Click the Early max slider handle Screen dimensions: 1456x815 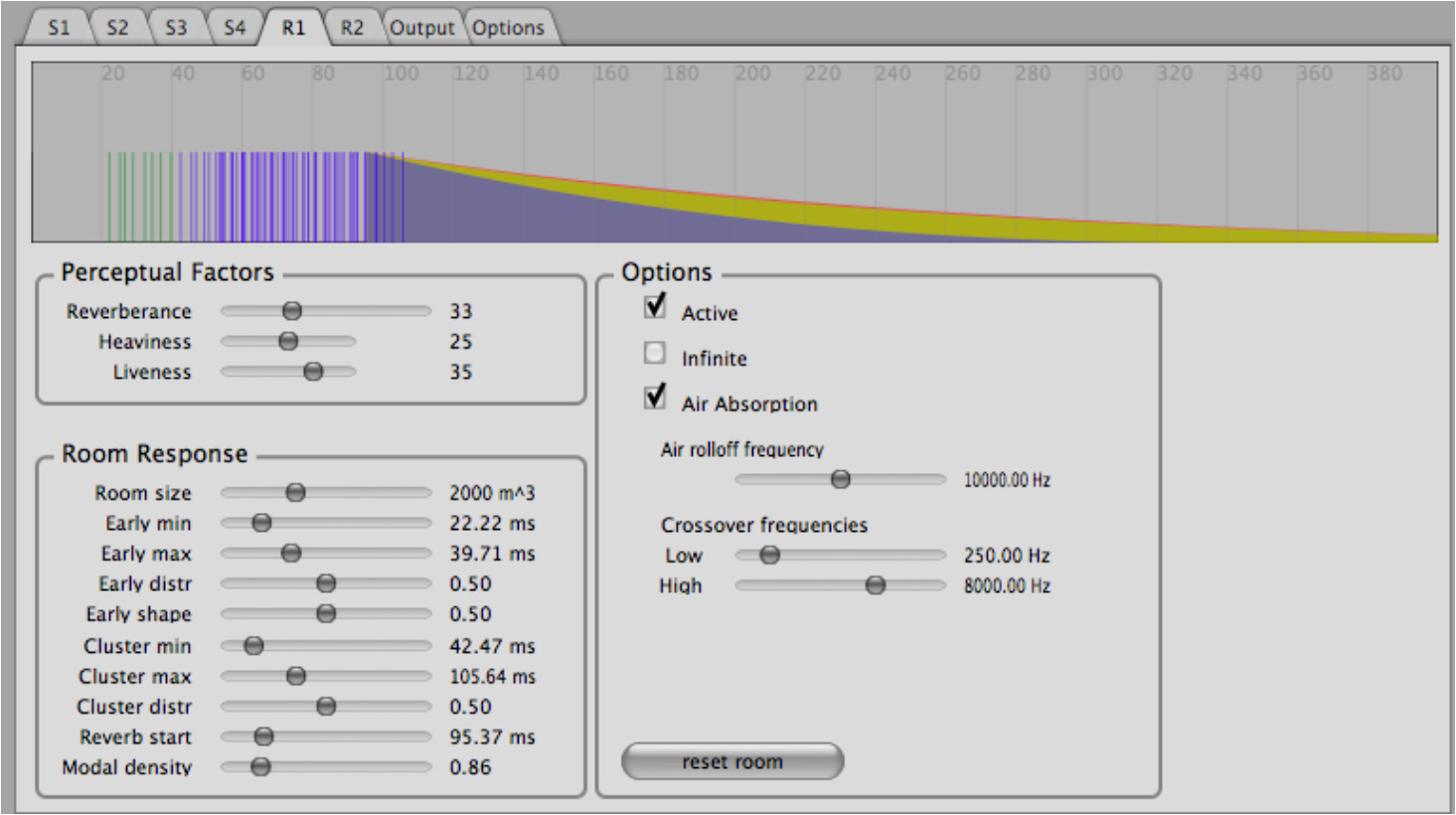(x=291, y=554)
